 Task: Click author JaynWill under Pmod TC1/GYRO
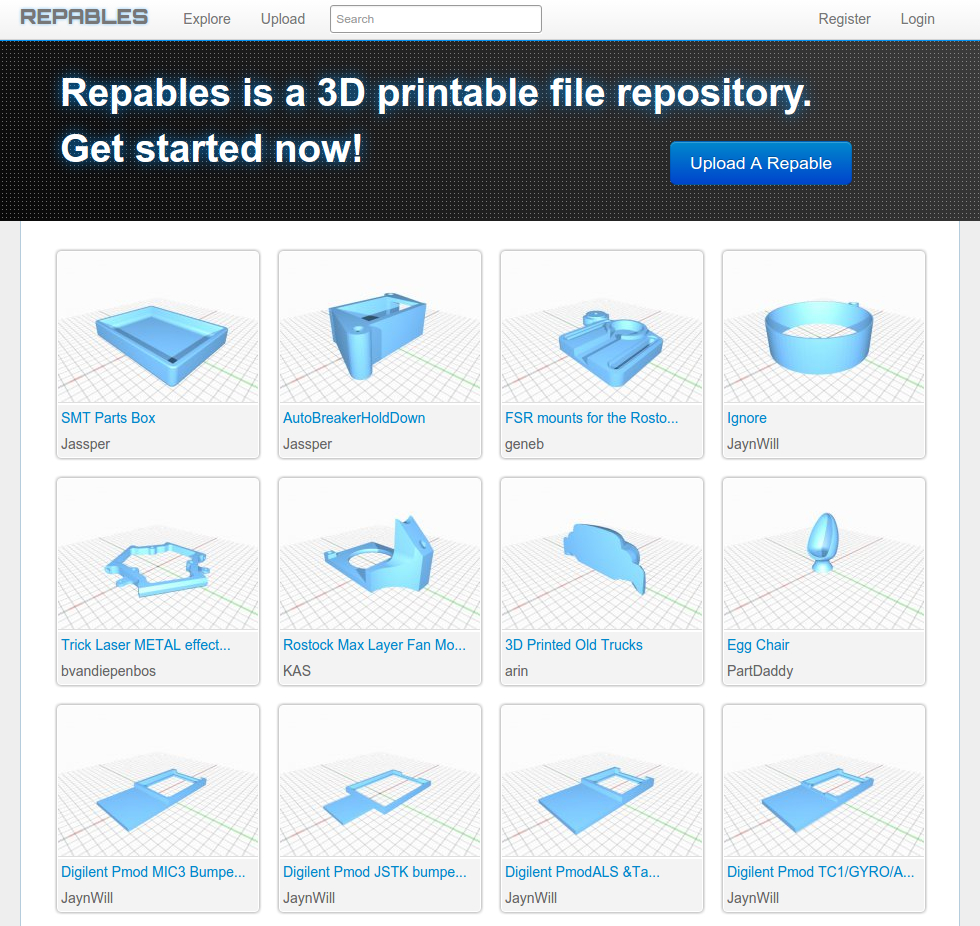752,898
